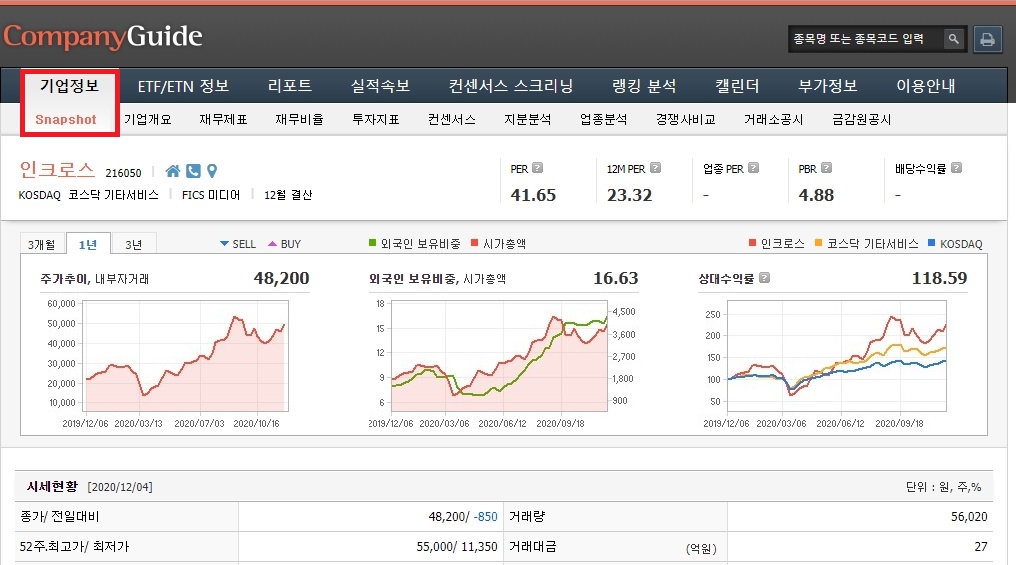Click blue KOSDAQ legend swatch

[932, 243]
